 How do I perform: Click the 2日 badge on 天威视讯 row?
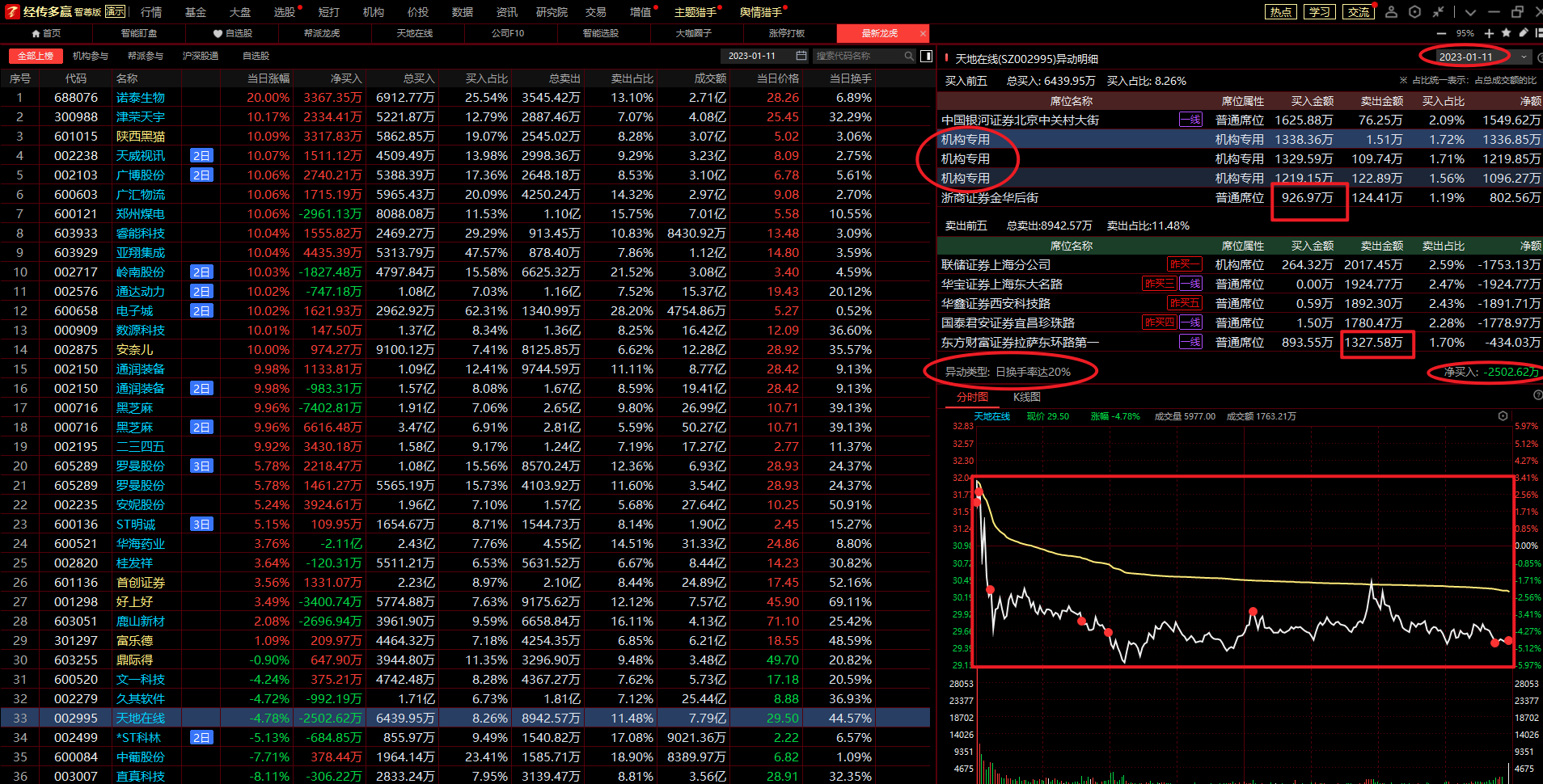pos(201,155)
